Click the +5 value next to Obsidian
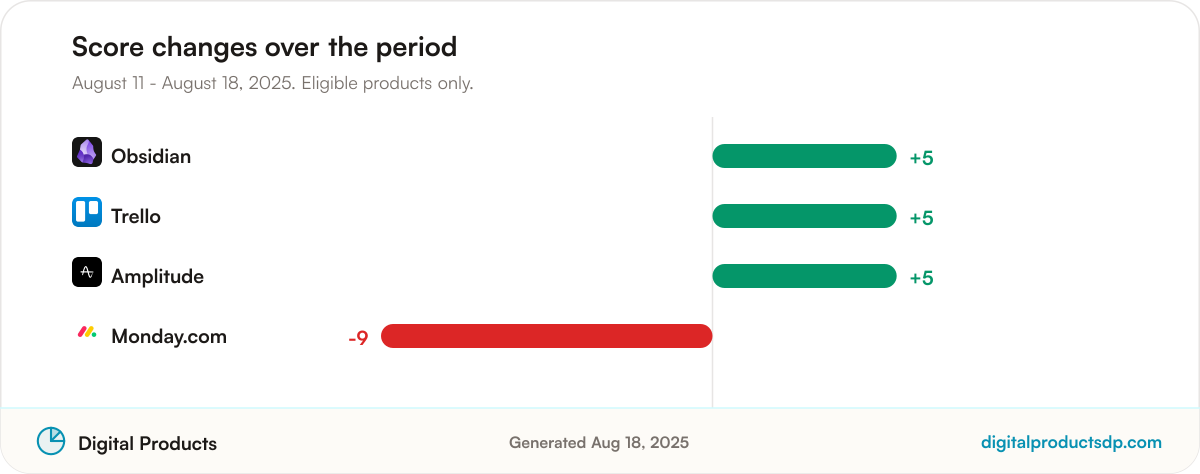Viewport: 1200px width, 474px height. coord(921,158)
